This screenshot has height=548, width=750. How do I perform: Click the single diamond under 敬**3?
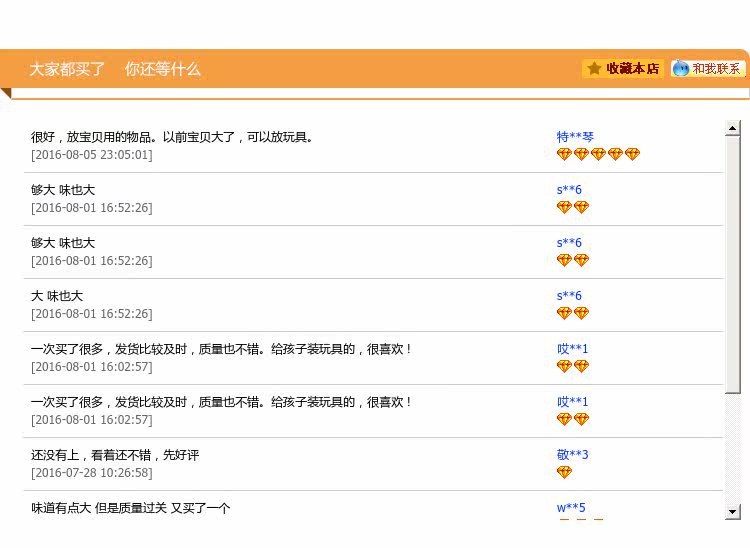pos(564,472)
